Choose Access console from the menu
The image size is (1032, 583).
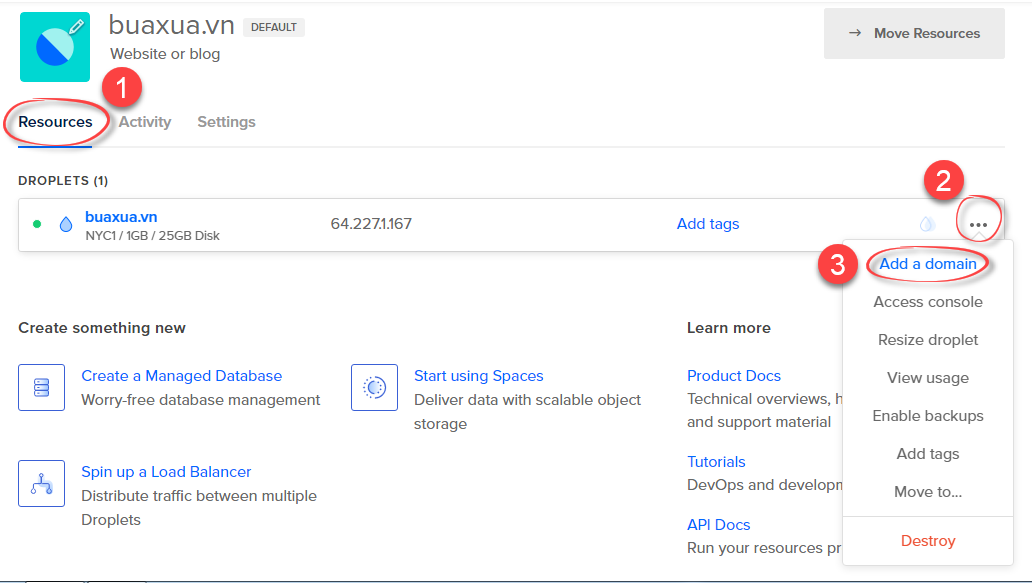(928, 302)
